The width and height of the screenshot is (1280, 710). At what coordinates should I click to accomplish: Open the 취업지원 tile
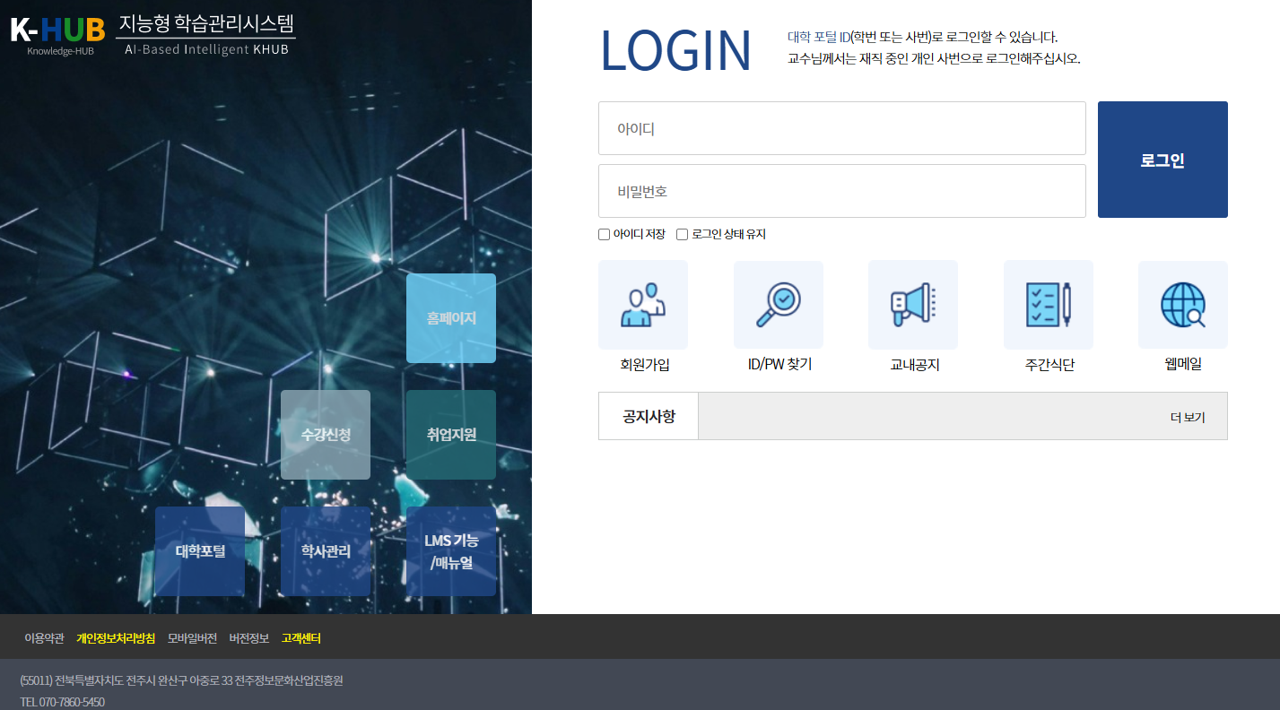(x=450, y=434)
